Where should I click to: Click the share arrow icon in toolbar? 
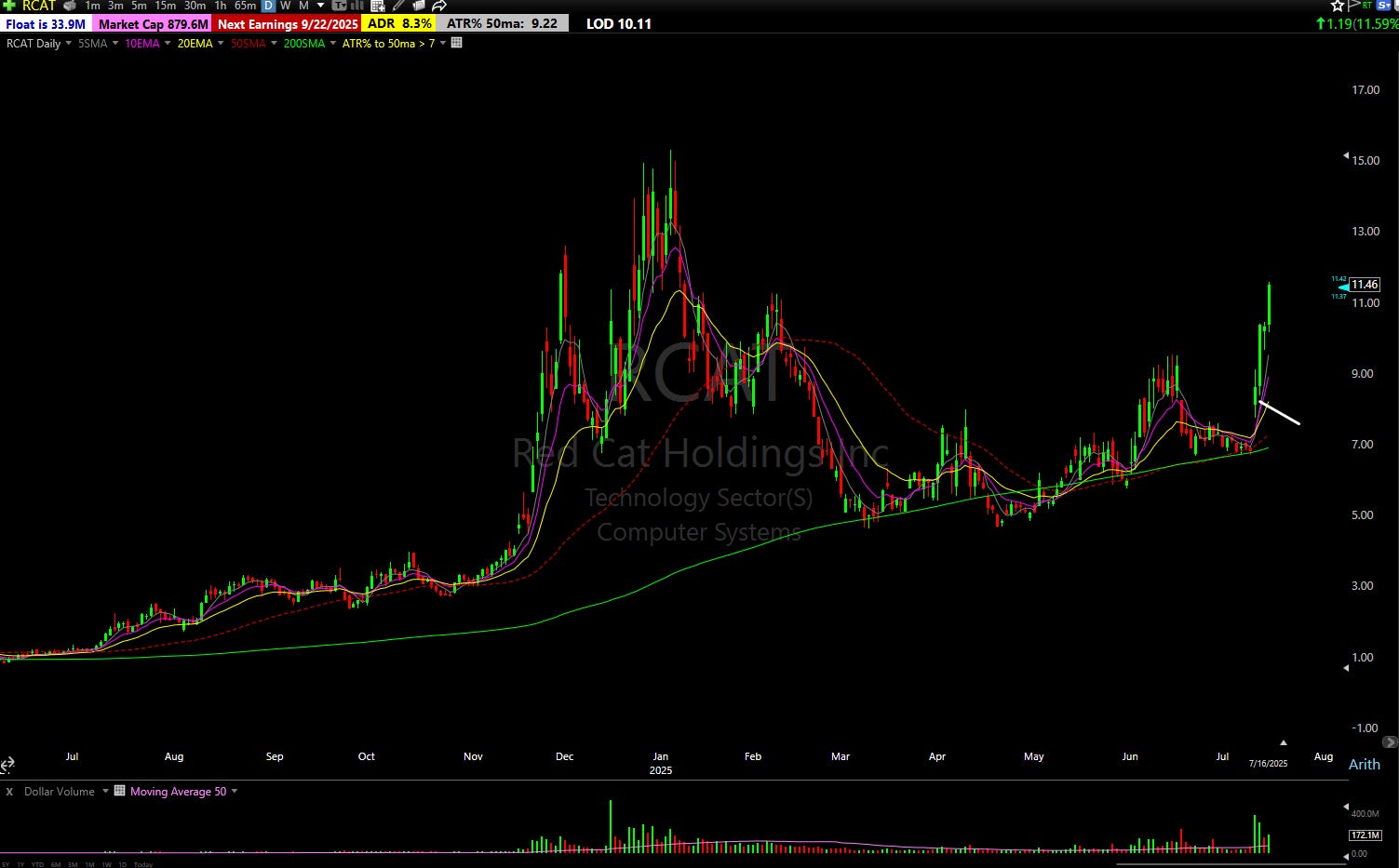439,6
